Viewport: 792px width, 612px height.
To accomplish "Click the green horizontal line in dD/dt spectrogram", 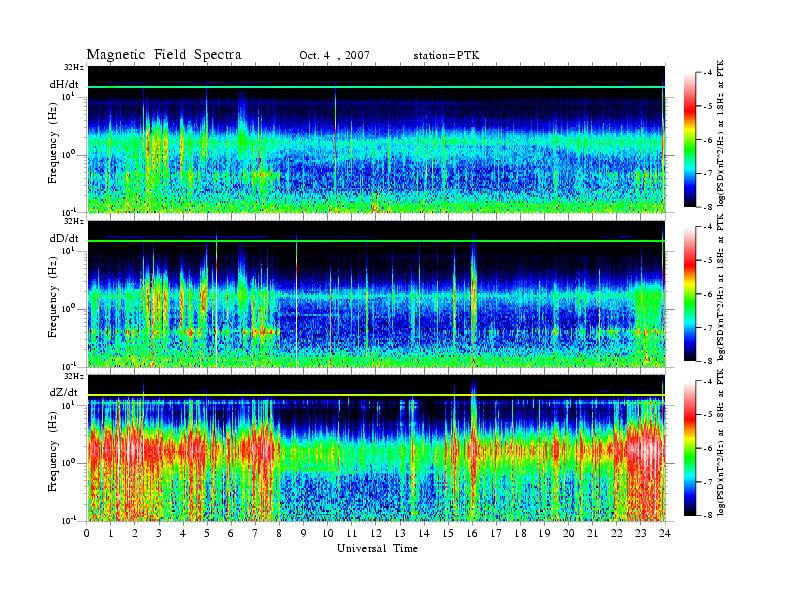I will (376, 241).
